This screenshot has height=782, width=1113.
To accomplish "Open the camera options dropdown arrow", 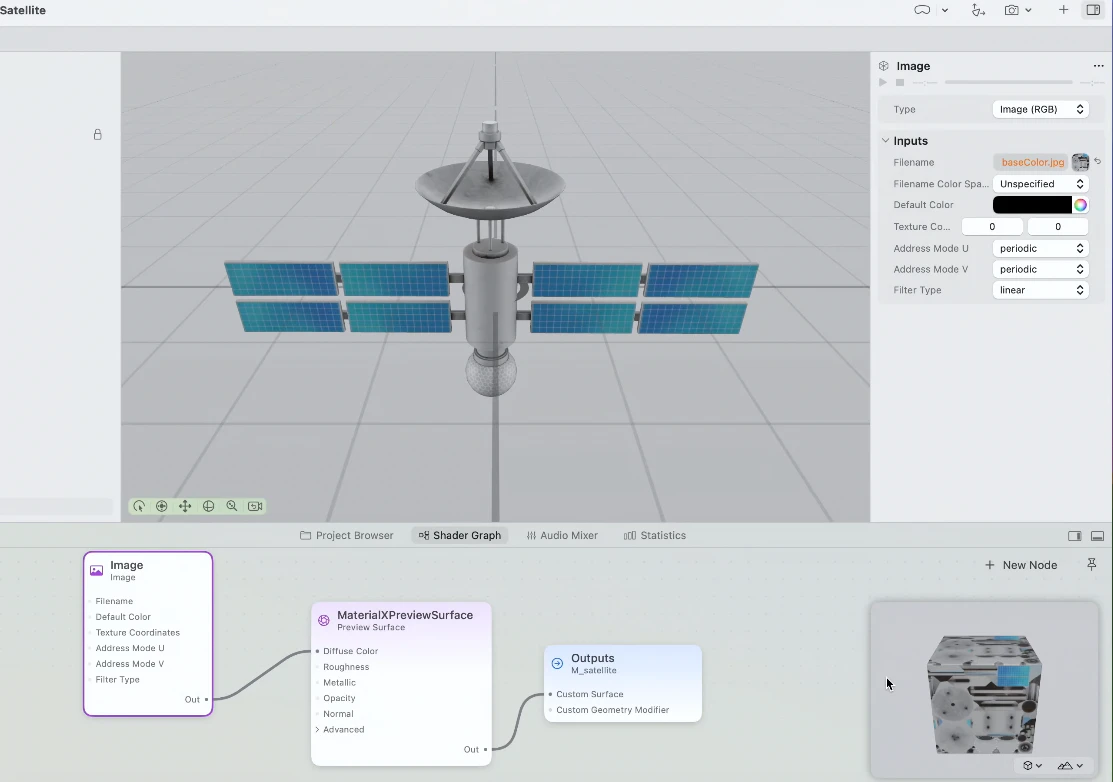I will [1028, 11].
